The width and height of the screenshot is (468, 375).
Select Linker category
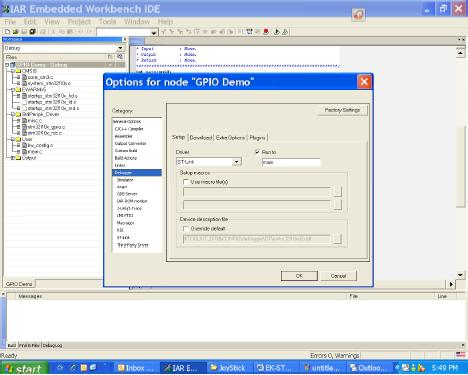tap(120, 165)
